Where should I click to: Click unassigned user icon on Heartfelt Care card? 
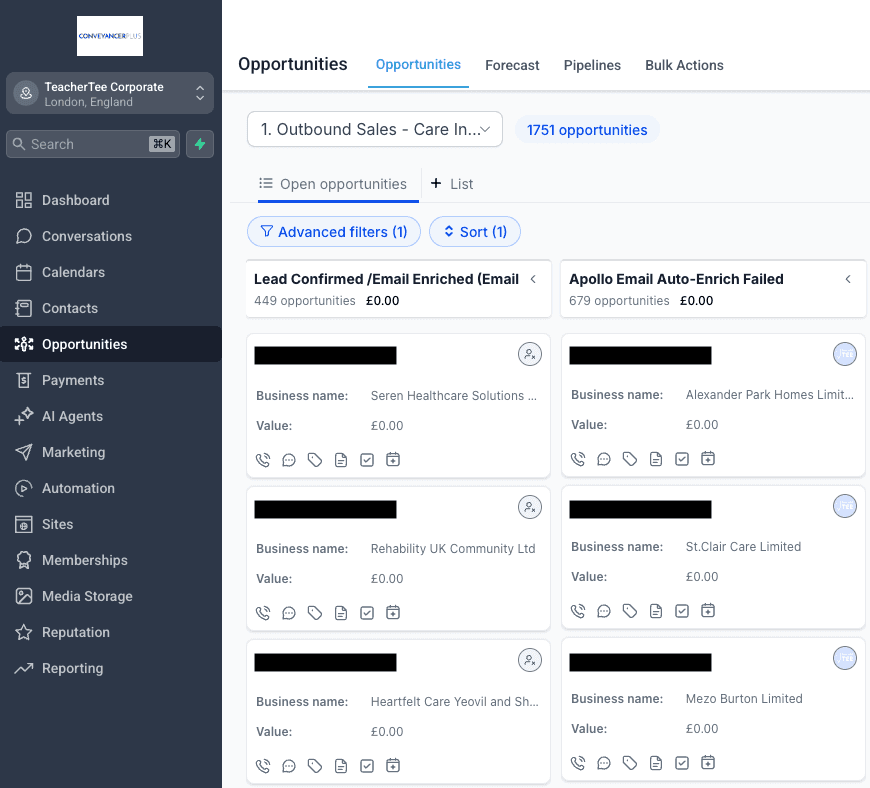pos(530,660)
